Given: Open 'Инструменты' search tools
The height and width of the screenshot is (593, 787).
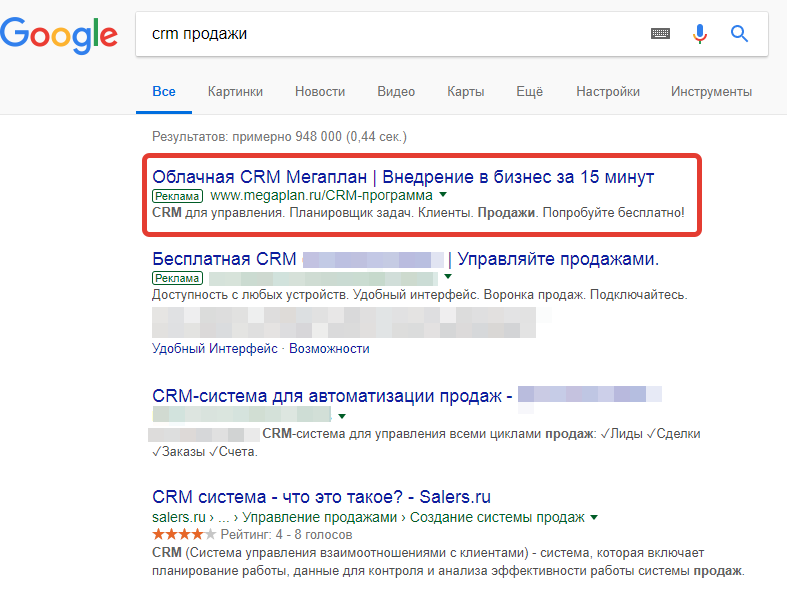Looking at the screenshot, I should click(x=711, y=92).
